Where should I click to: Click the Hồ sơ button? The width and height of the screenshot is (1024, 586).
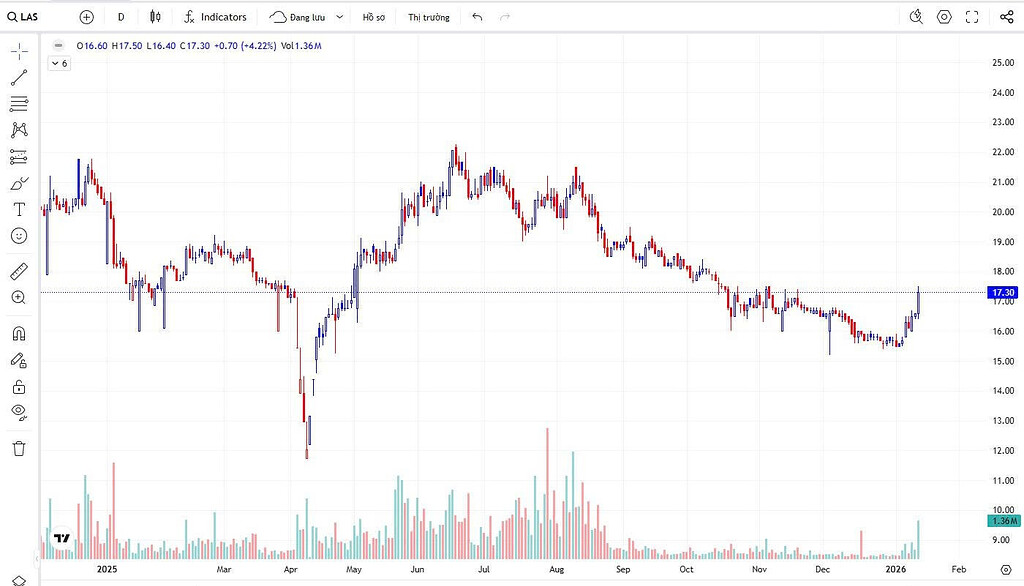click(374, 17)
